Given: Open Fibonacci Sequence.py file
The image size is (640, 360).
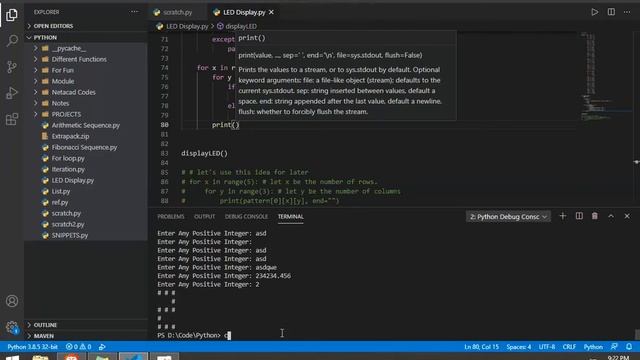Looking at the screenshot, I should click(x=86, y=147).
